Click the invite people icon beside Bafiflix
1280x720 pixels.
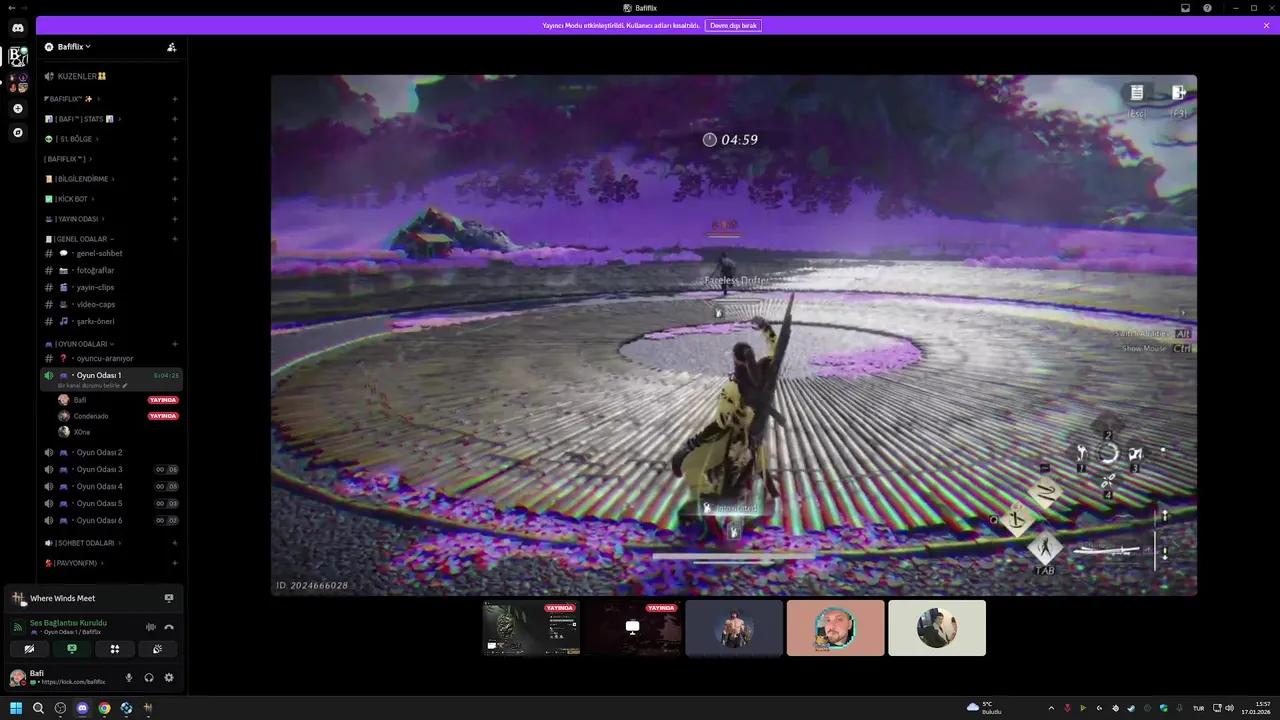tap(171, 47)
